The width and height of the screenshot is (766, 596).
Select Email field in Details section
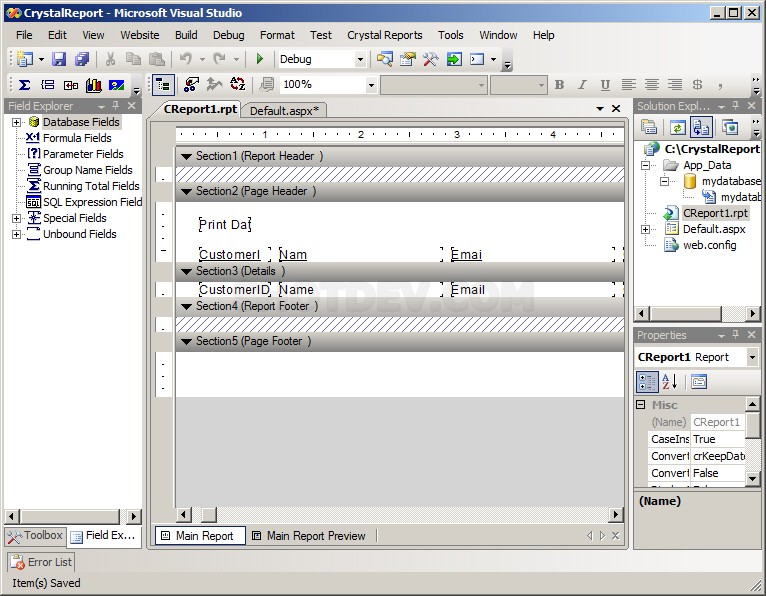coord(532,290)
